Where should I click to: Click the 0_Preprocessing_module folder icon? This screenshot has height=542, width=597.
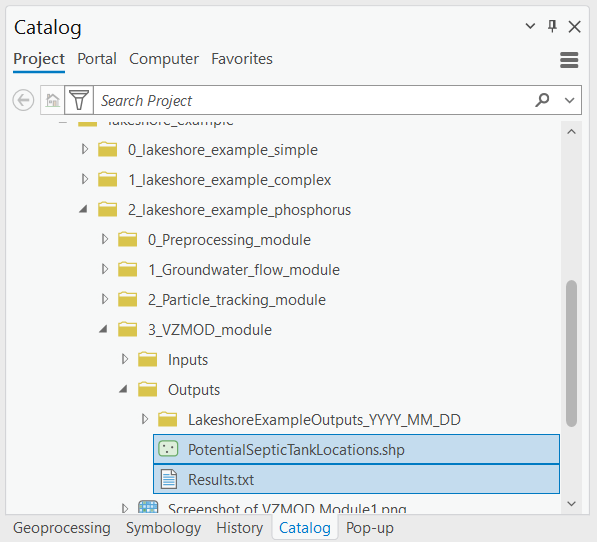coord(127,239)
